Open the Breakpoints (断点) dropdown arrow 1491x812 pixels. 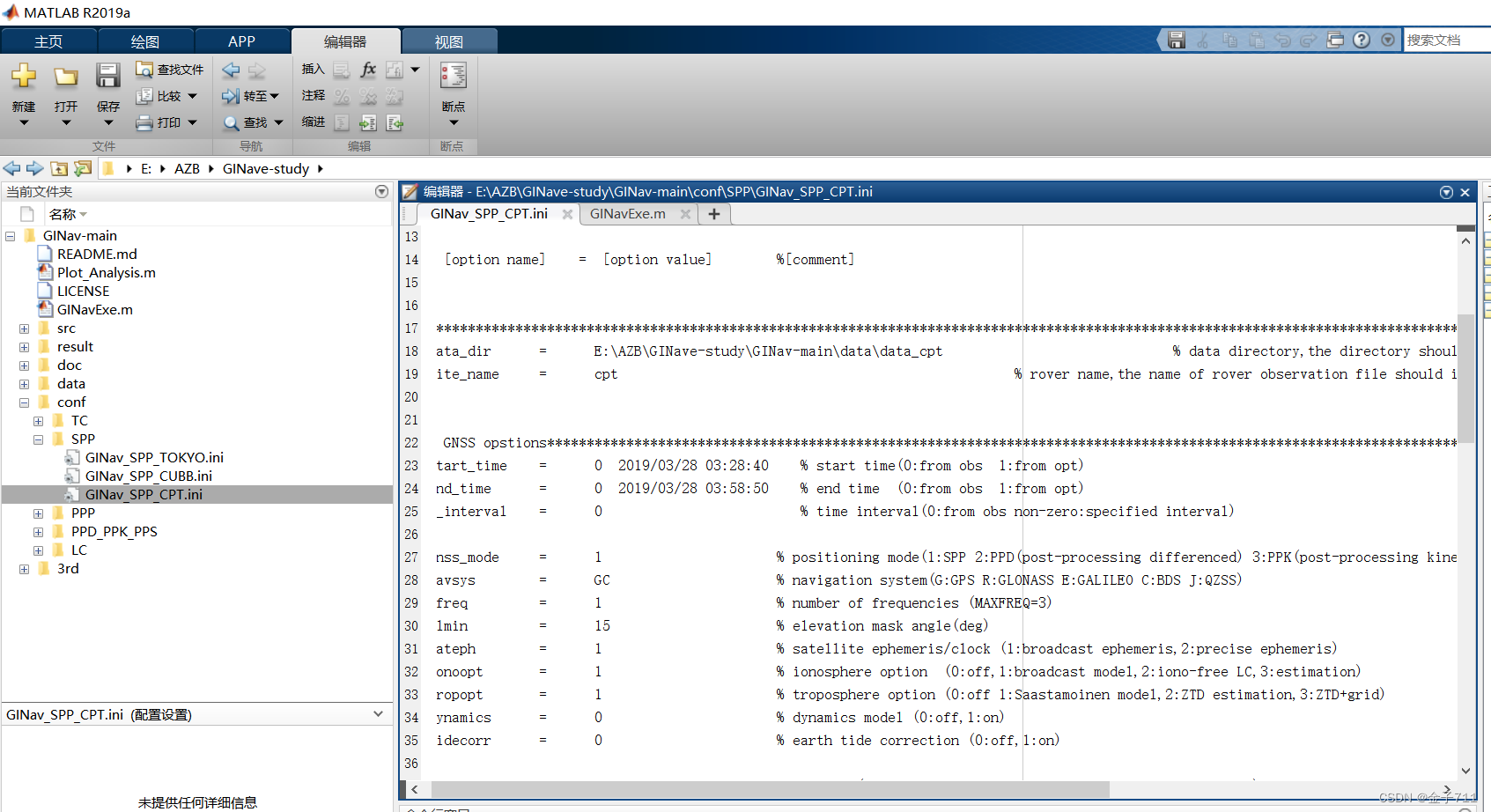tap(454, 122)
